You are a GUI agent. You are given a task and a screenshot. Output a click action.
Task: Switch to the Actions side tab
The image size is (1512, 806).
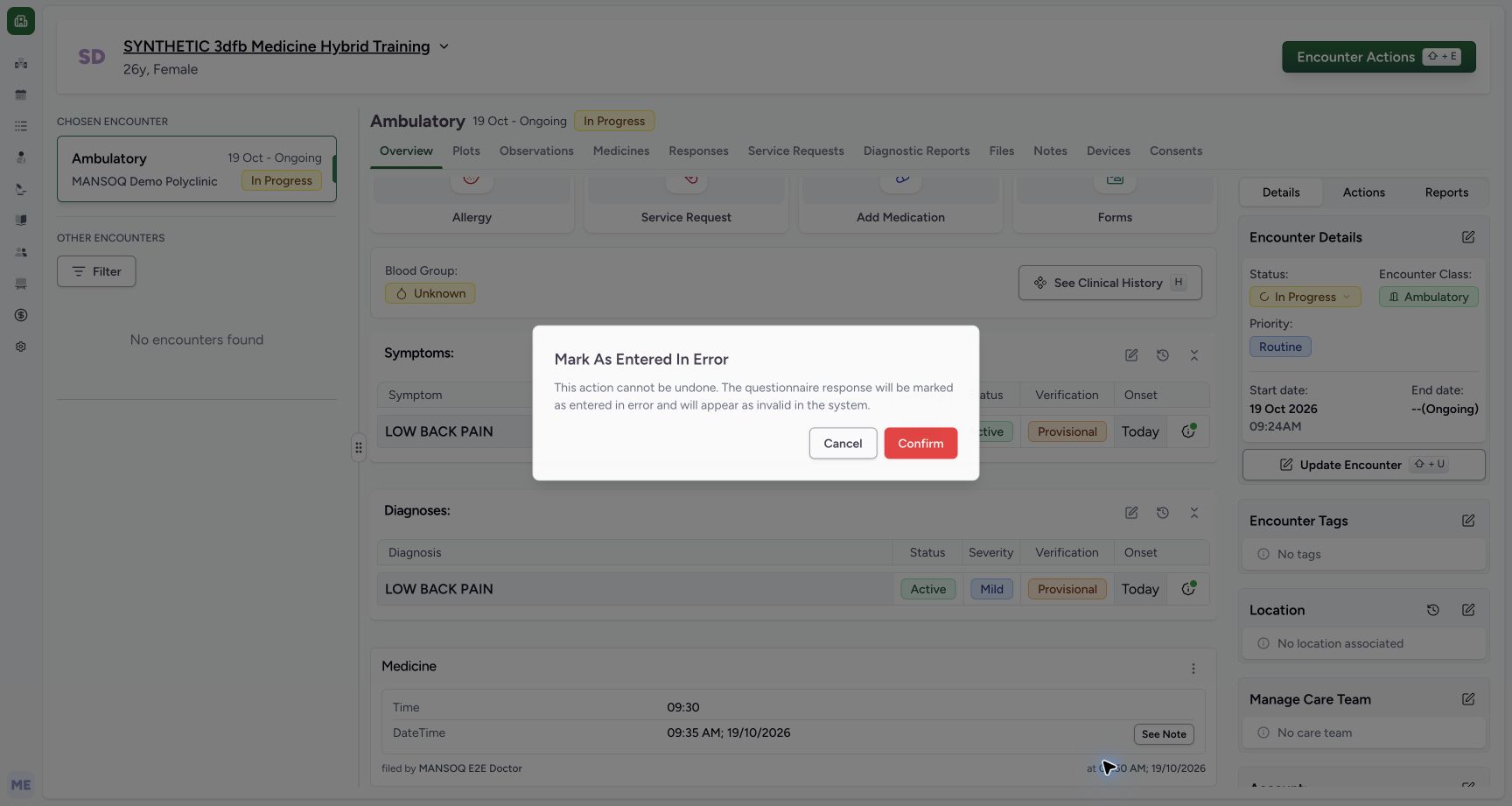(x=1363, y=193)
